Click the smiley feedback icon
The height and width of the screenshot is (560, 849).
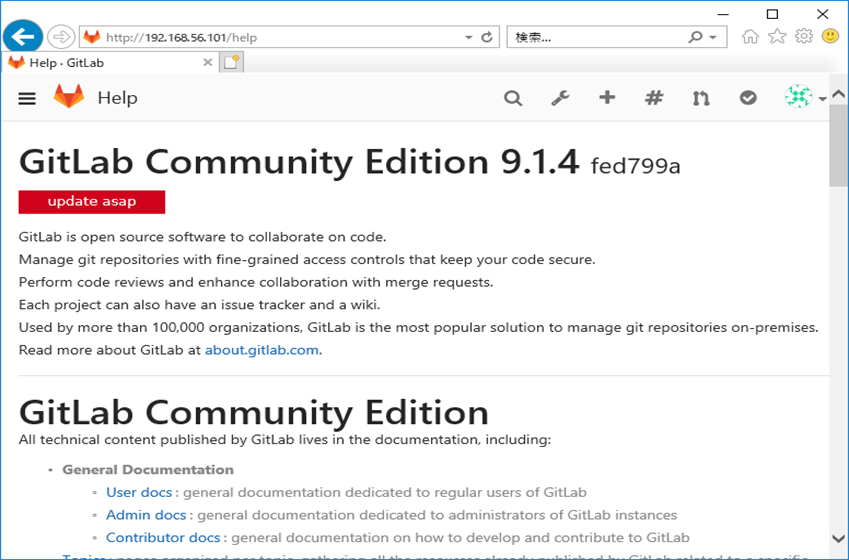[830, 36]
